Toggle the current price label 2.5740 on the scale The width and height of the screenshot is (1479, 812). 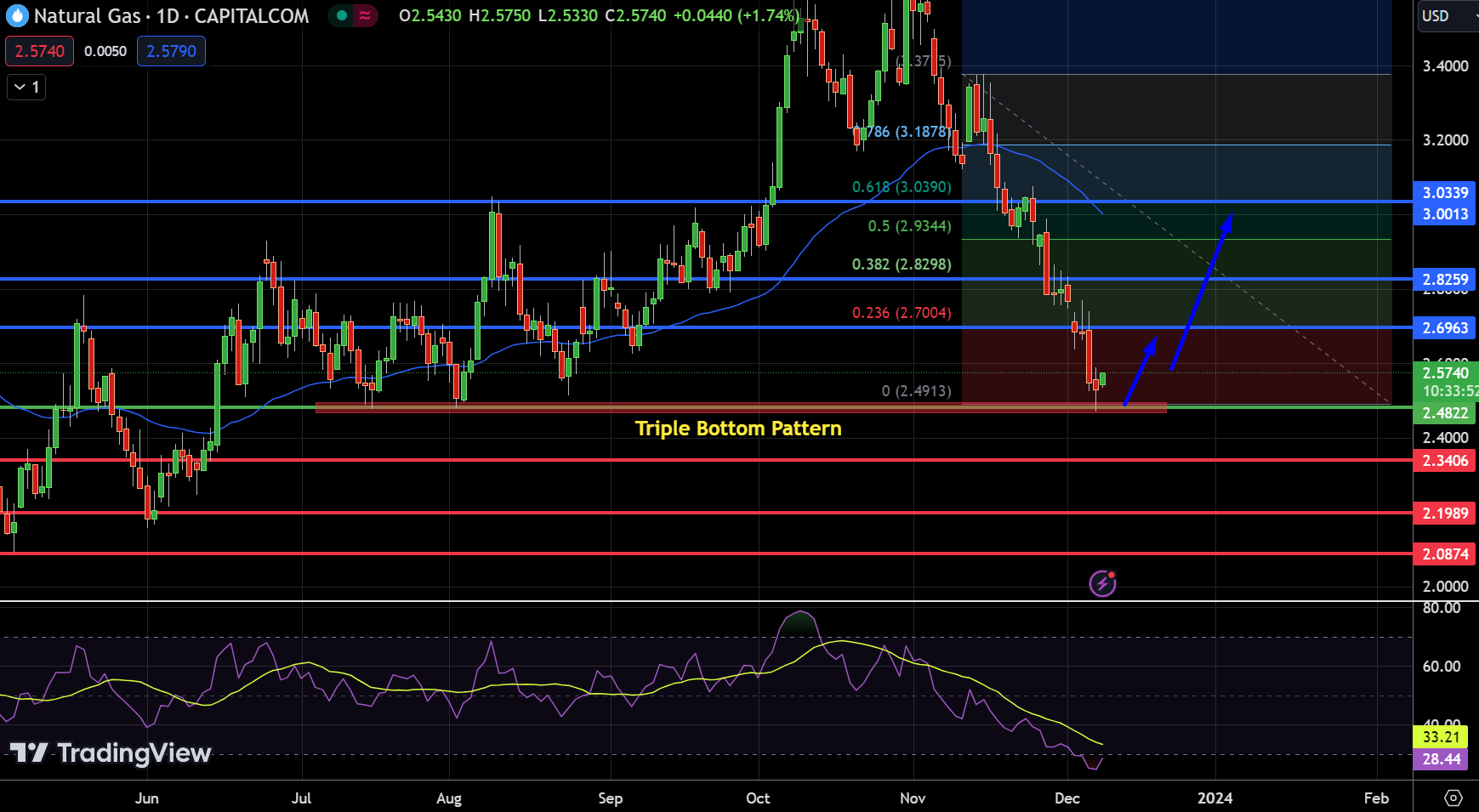pos(1445,372)
